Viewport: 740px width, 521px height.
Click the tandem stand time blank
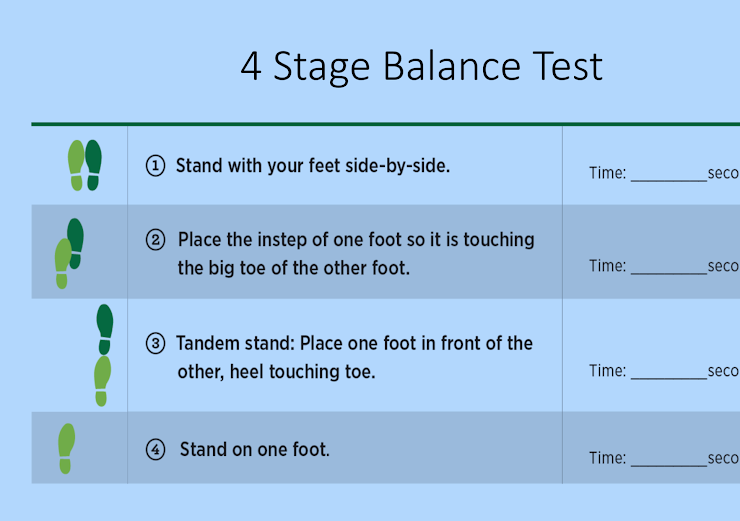tap(669, 377)
